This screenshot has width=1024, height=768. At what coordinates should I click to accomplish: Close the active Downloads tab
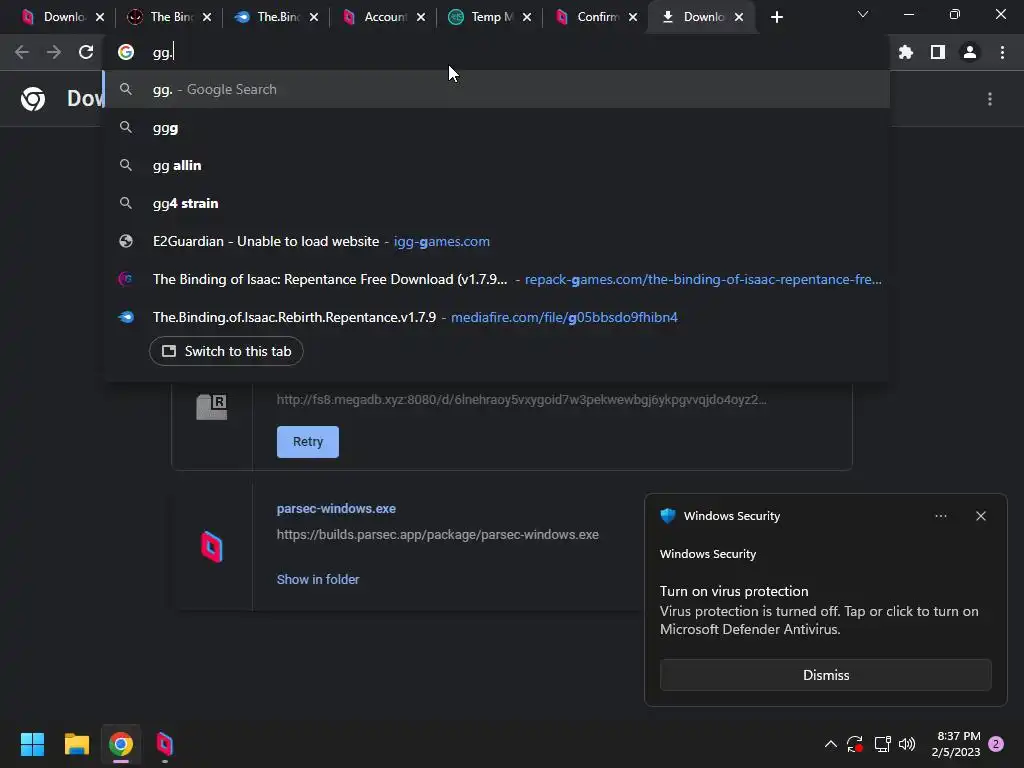coord(739,17)
